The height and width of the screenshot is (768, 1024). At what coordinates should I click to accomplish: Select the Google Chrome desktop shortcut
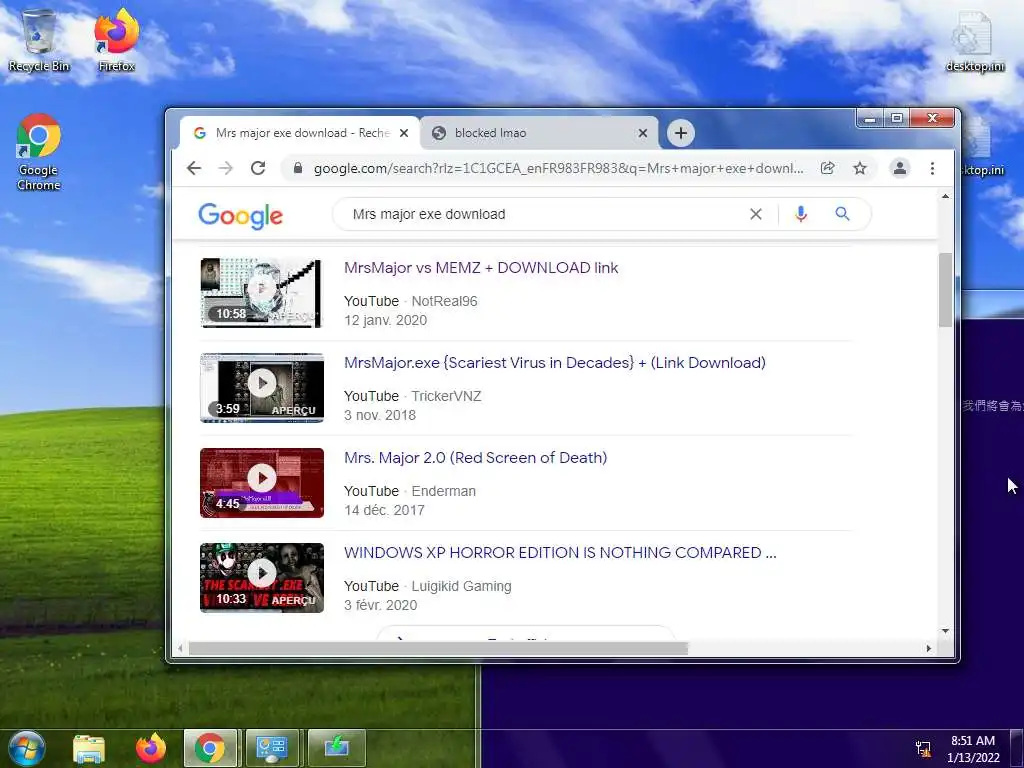[x=39, y=152]
